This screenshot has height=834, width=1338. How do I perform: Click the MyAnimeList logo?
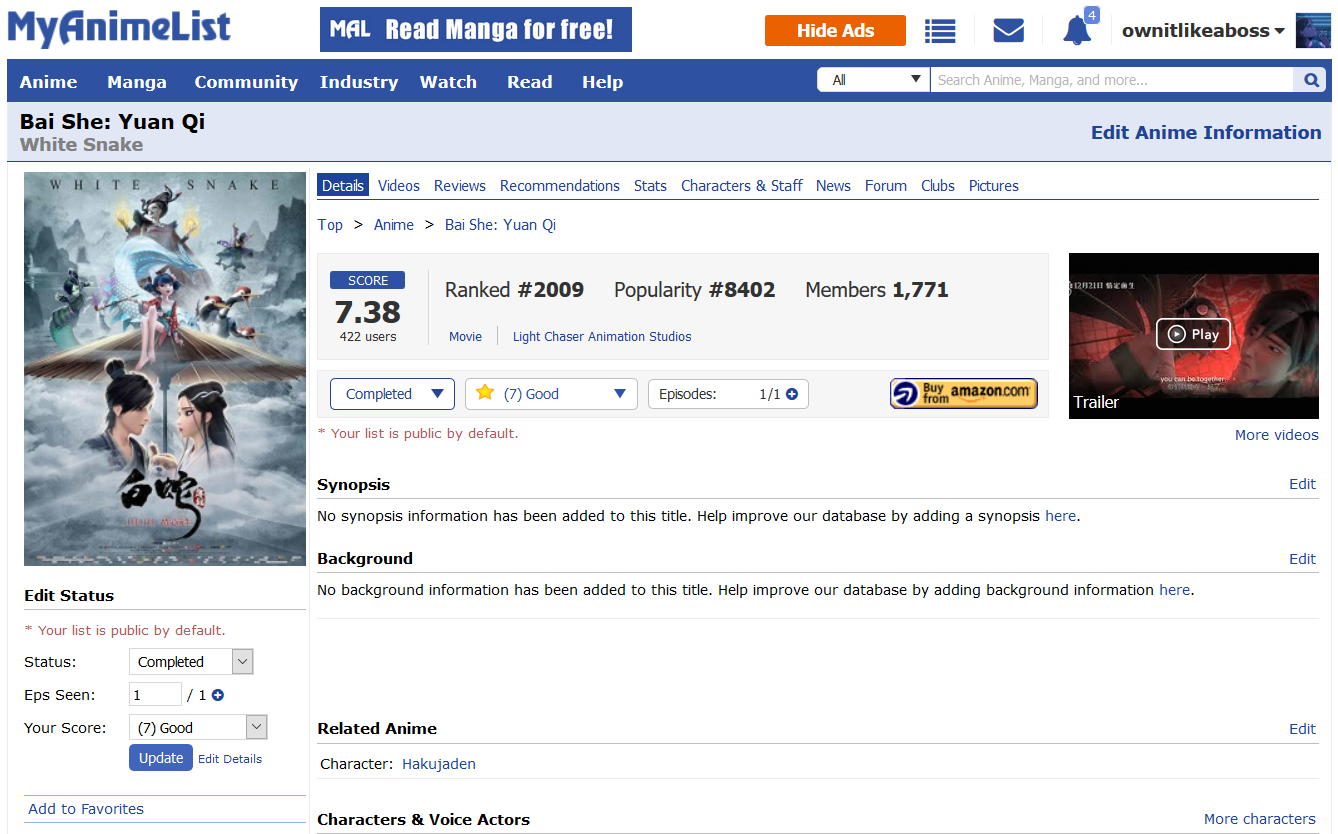[x=119, y=29]
